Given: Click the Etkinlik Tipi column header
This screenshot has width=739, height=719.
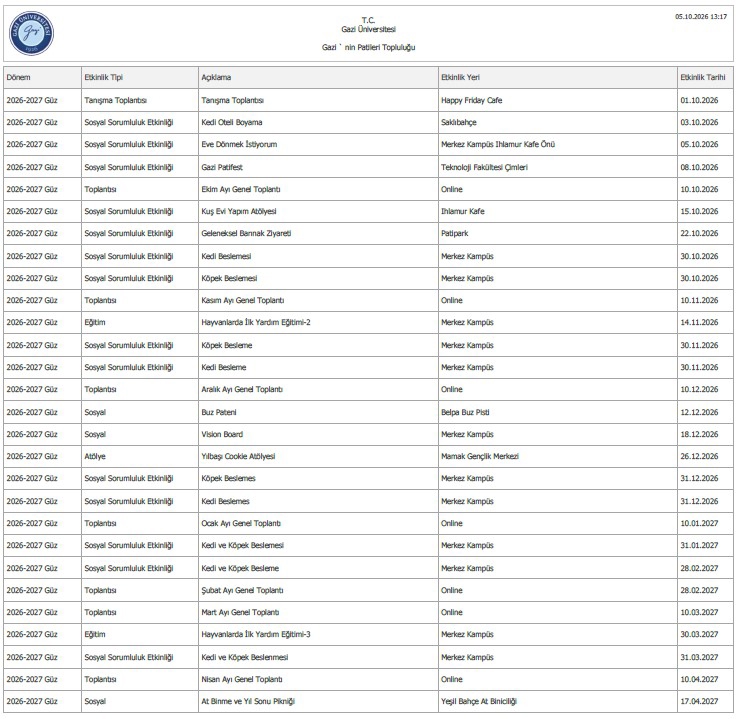Looking at the screenshot, I should 140,77.
